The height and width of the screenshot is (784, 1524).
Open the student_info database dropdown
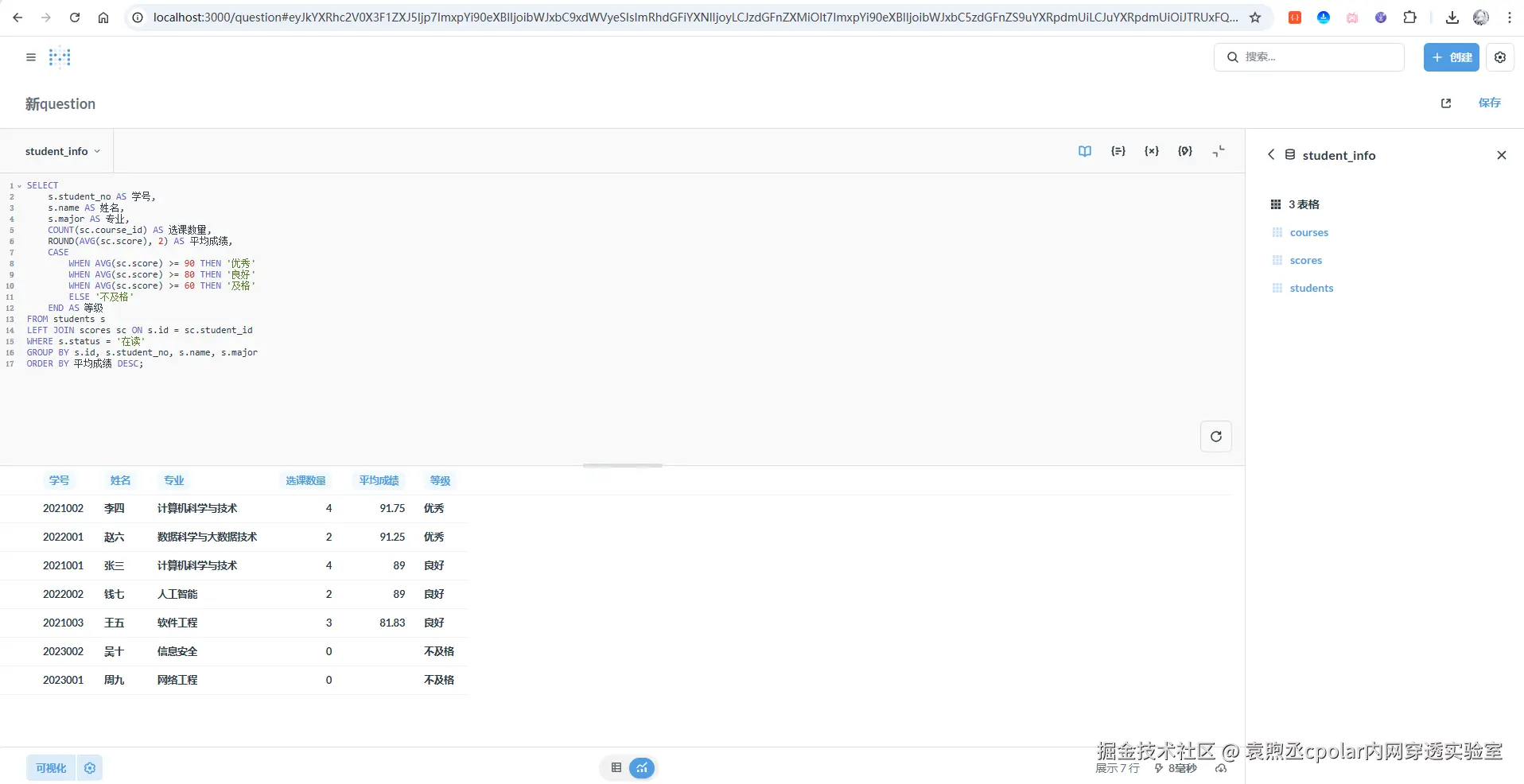[x=63, y=151]
